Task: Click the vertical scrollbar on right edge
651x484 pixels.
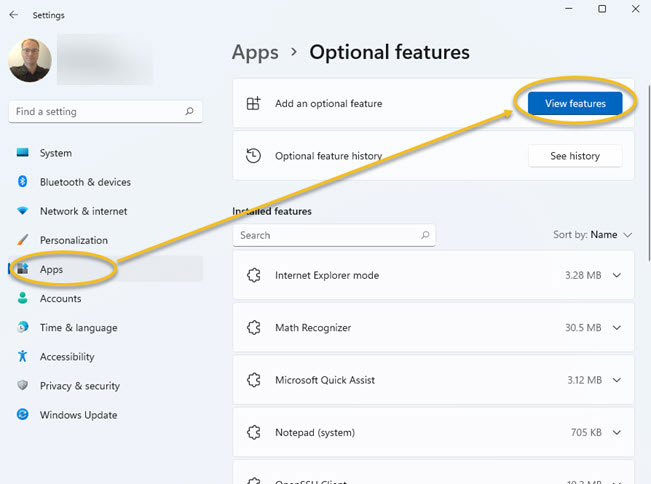Action: [x=649, y=173]
